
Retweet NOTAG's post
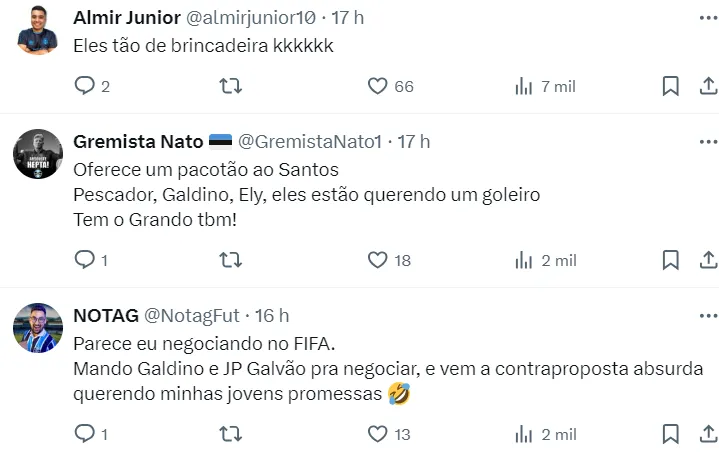(230, 434)
